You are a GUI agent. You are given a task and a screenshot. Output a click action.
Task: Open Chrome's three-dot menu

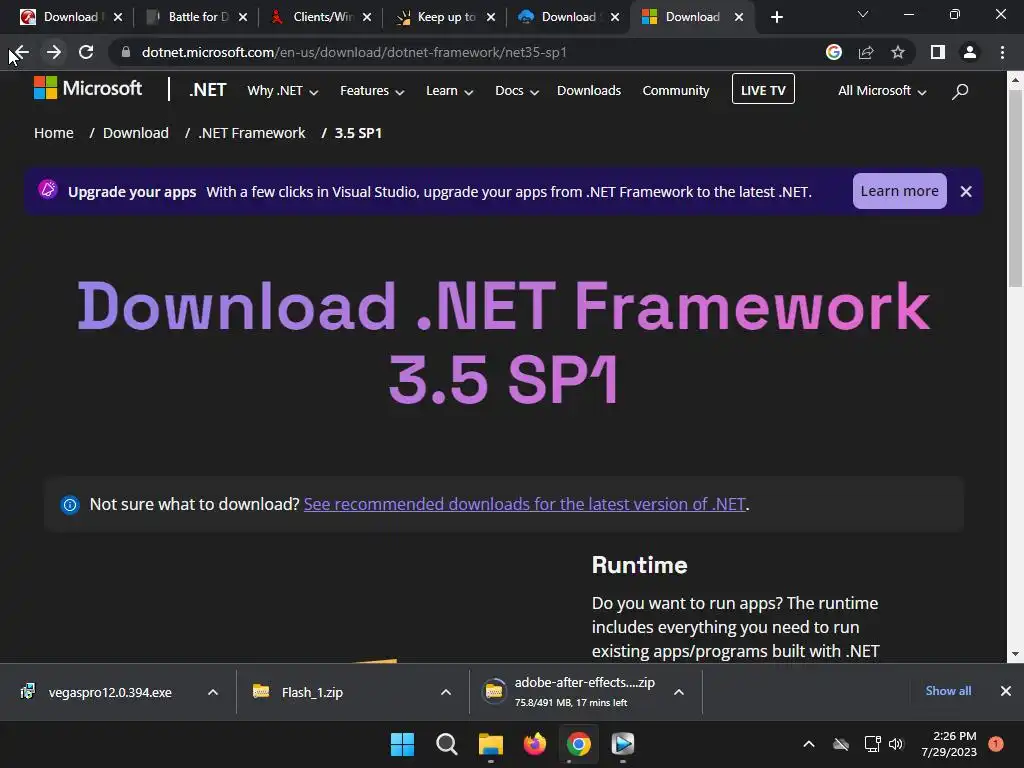(x=1002, y=52)
